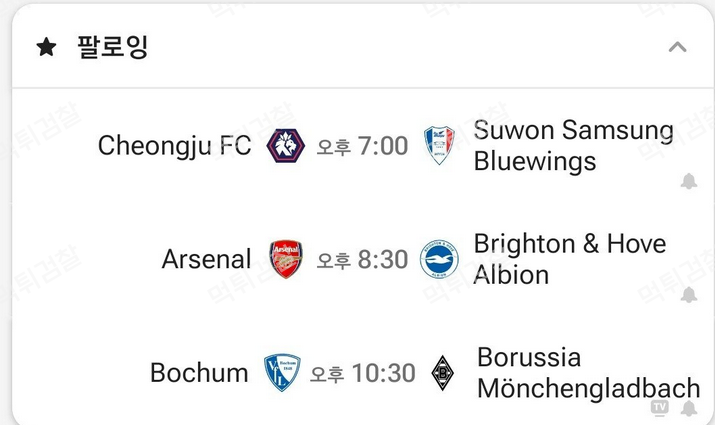715x425 pixels.
Task: Click the 팔로잉 section header title
Action: [113, 47]
